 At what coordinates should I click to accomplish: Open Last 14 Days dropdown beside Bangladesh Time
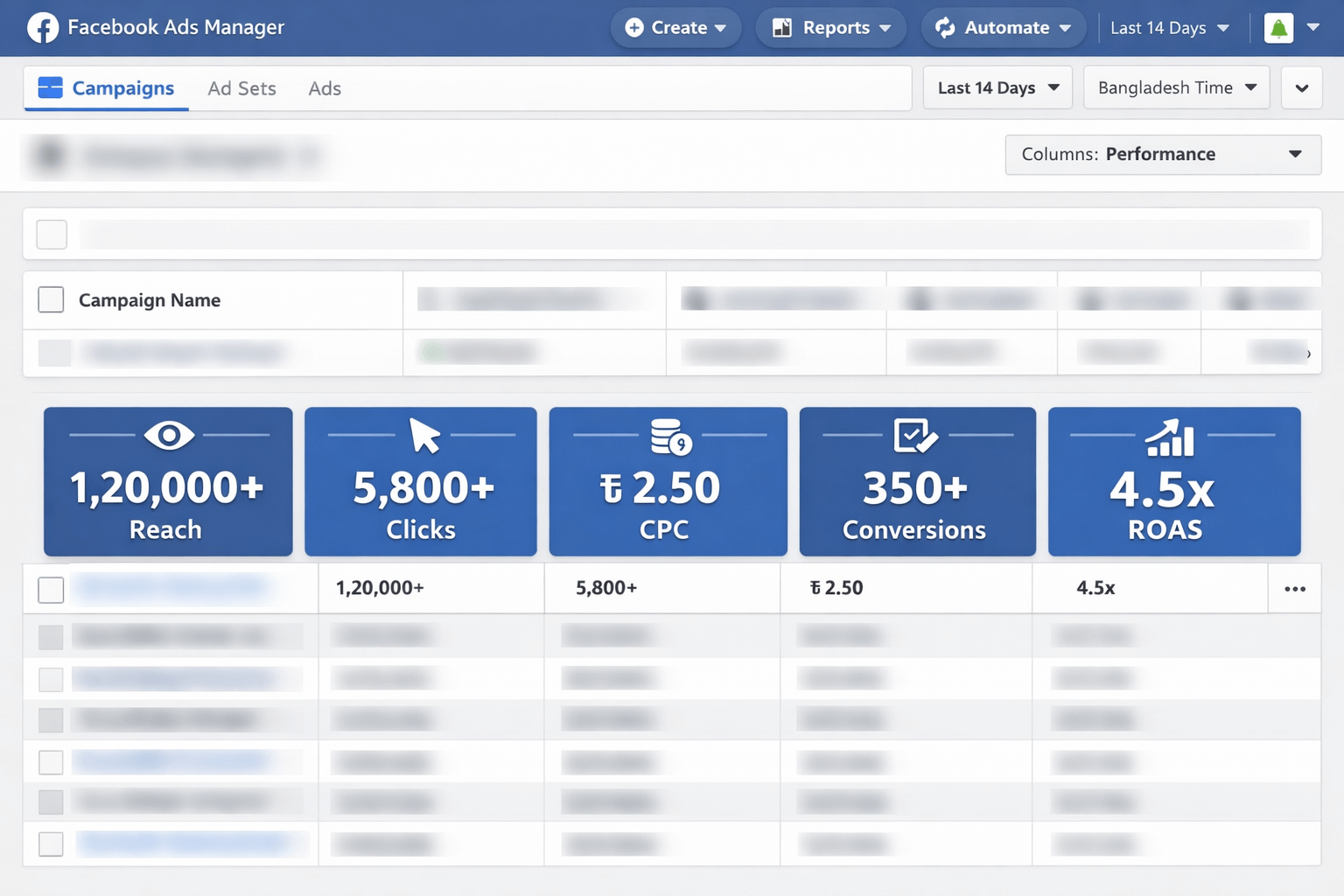pyautogui.click(x=997, y=88)
